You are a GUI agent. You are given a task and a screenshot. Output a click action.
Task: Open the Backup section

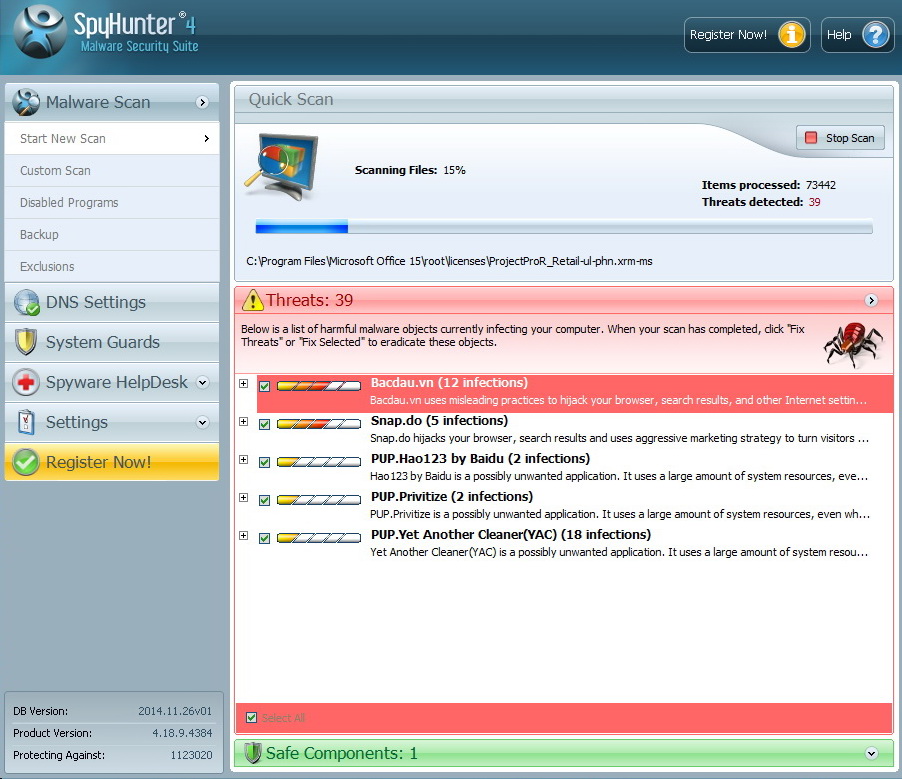(112, 235)
